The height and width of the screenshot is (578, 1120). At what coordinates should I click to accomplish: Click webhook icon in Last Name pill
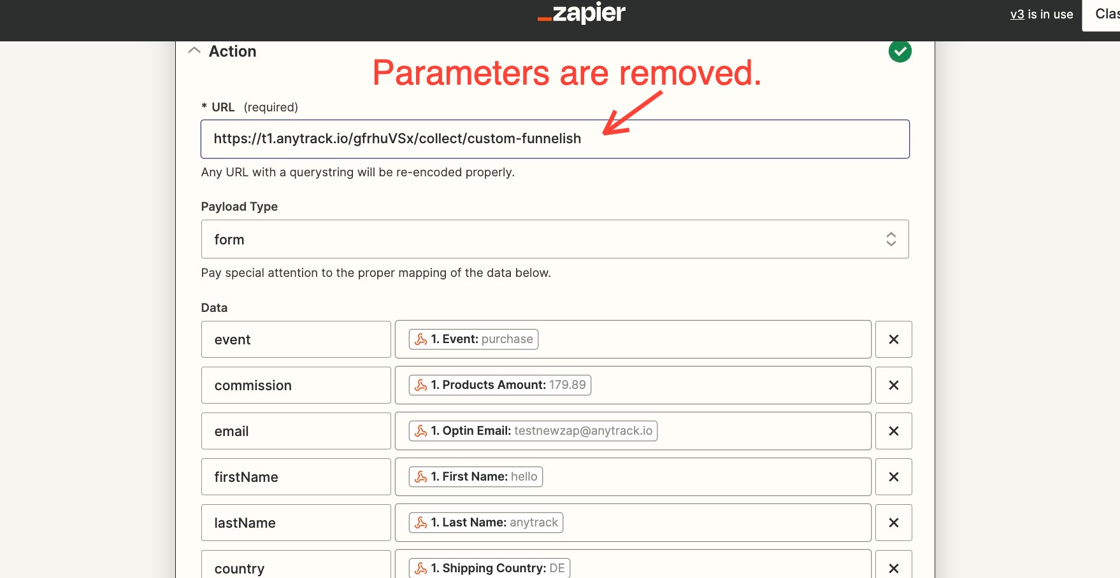pyautogui.click(x=421, y=523)
